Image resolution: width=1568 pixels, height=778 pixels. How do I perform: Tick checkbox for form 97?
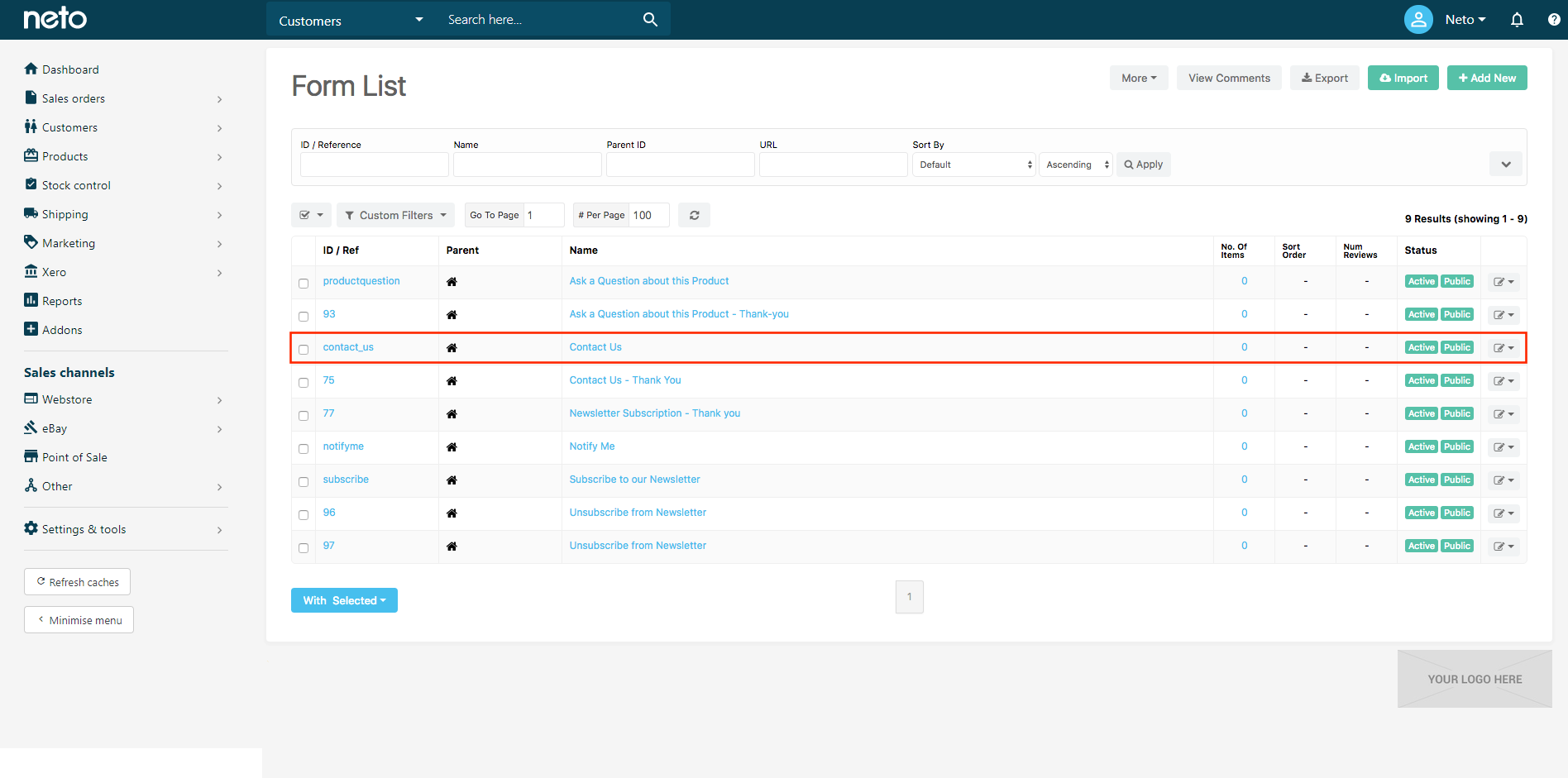[x=304, y=548]
